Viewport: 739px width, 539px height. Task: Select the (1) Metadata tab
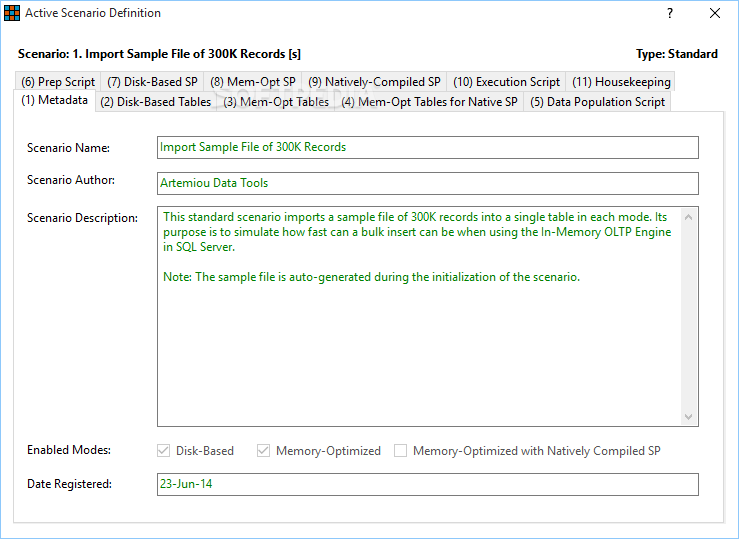(55, 100)
